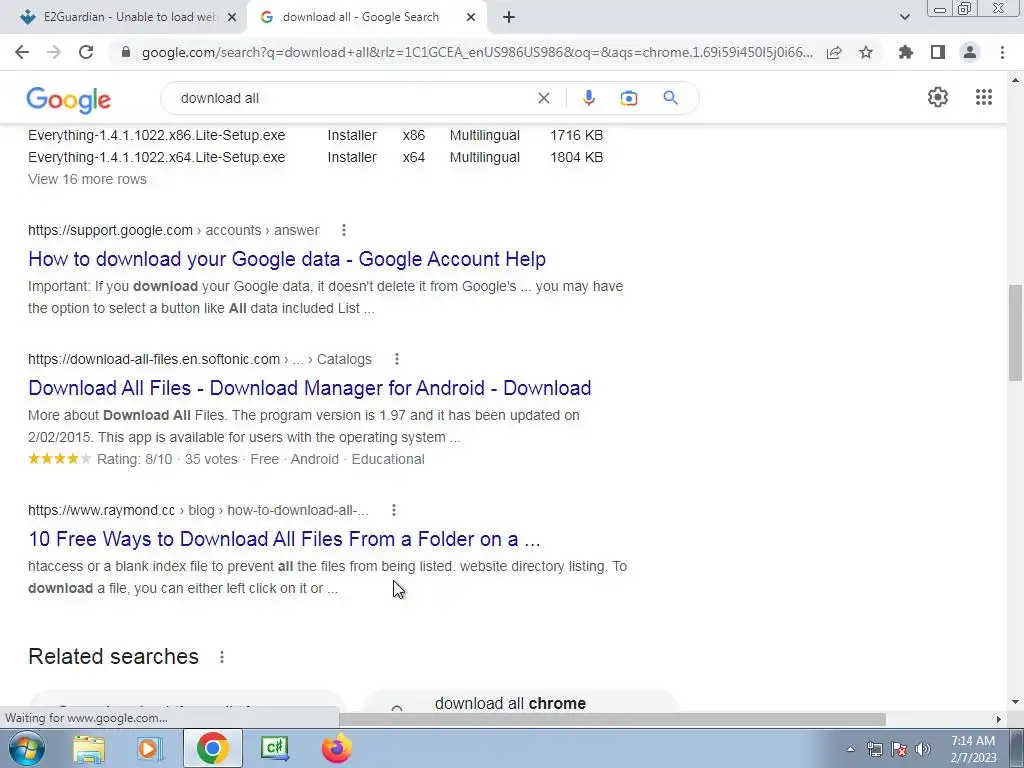Click the vertical scrollbar thumb

pos(1015,332)
